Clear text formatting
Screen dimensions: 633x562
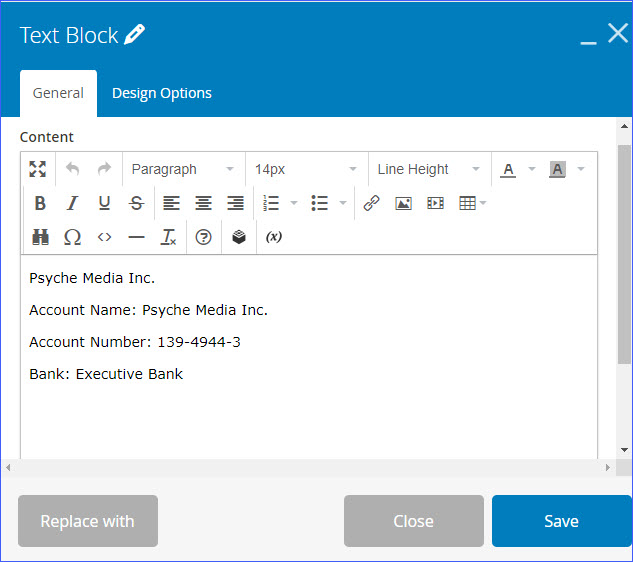click(x=168, y=237)
